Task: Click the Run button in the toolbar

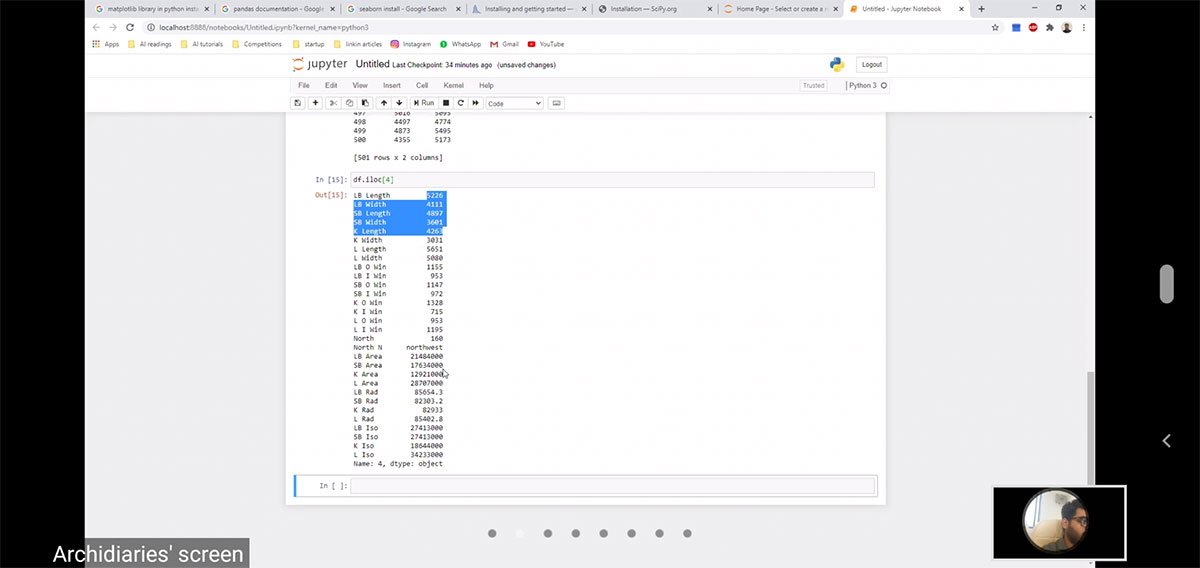Action: [x=423, y=103]
